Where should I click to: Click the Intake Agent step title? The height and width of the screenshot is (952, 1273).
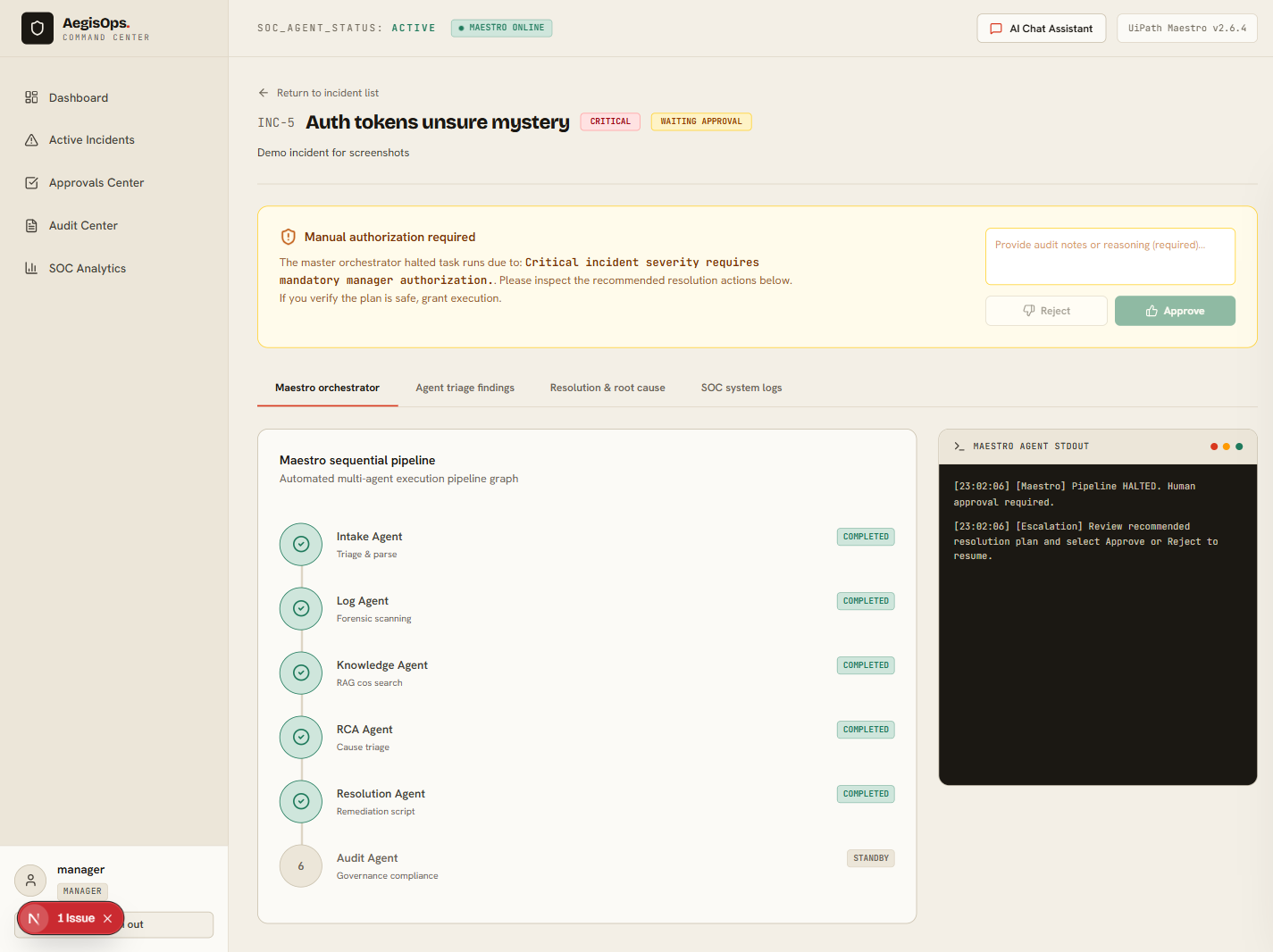(x=369, y=537)
